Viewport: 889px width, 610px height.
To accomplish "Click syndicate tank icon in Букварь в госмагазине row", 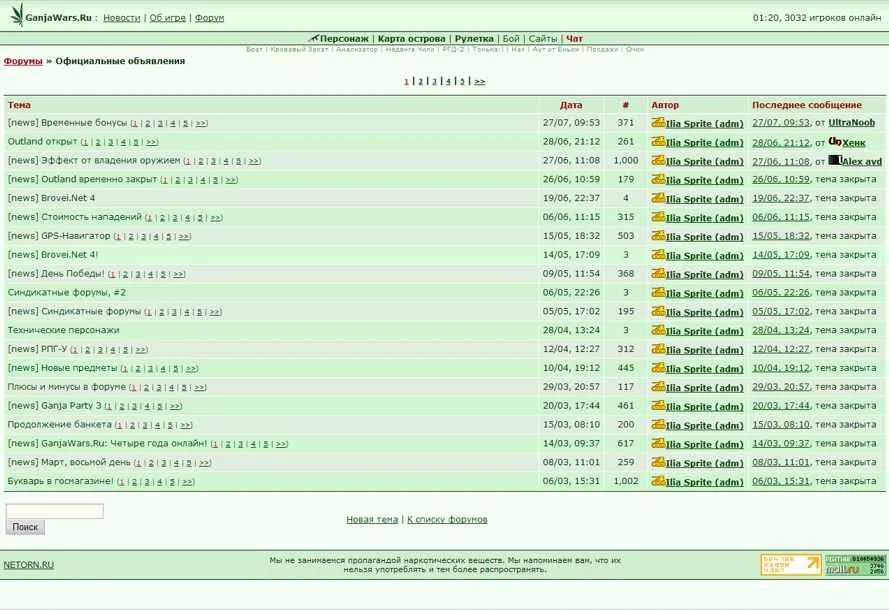I will [x=657, y=481].
